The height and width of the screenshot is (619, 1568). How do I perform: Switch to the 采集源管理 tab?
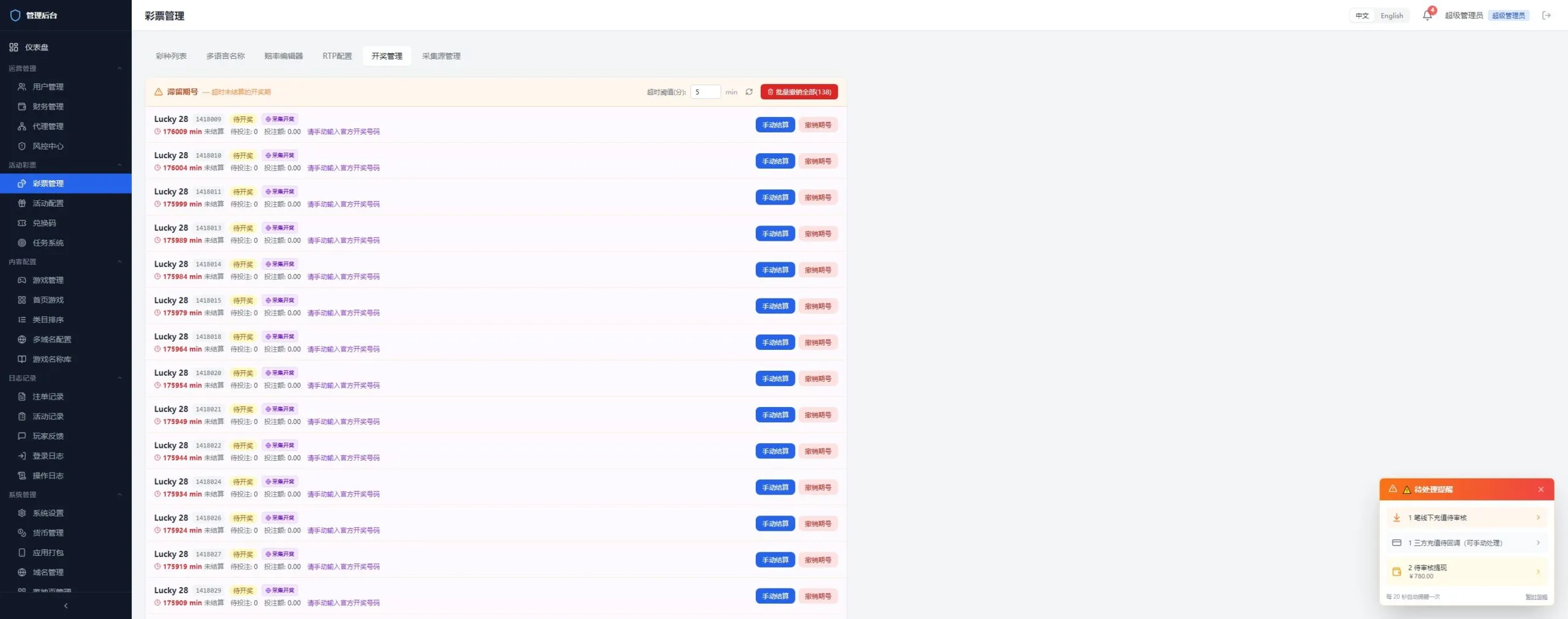click(441, 56)
